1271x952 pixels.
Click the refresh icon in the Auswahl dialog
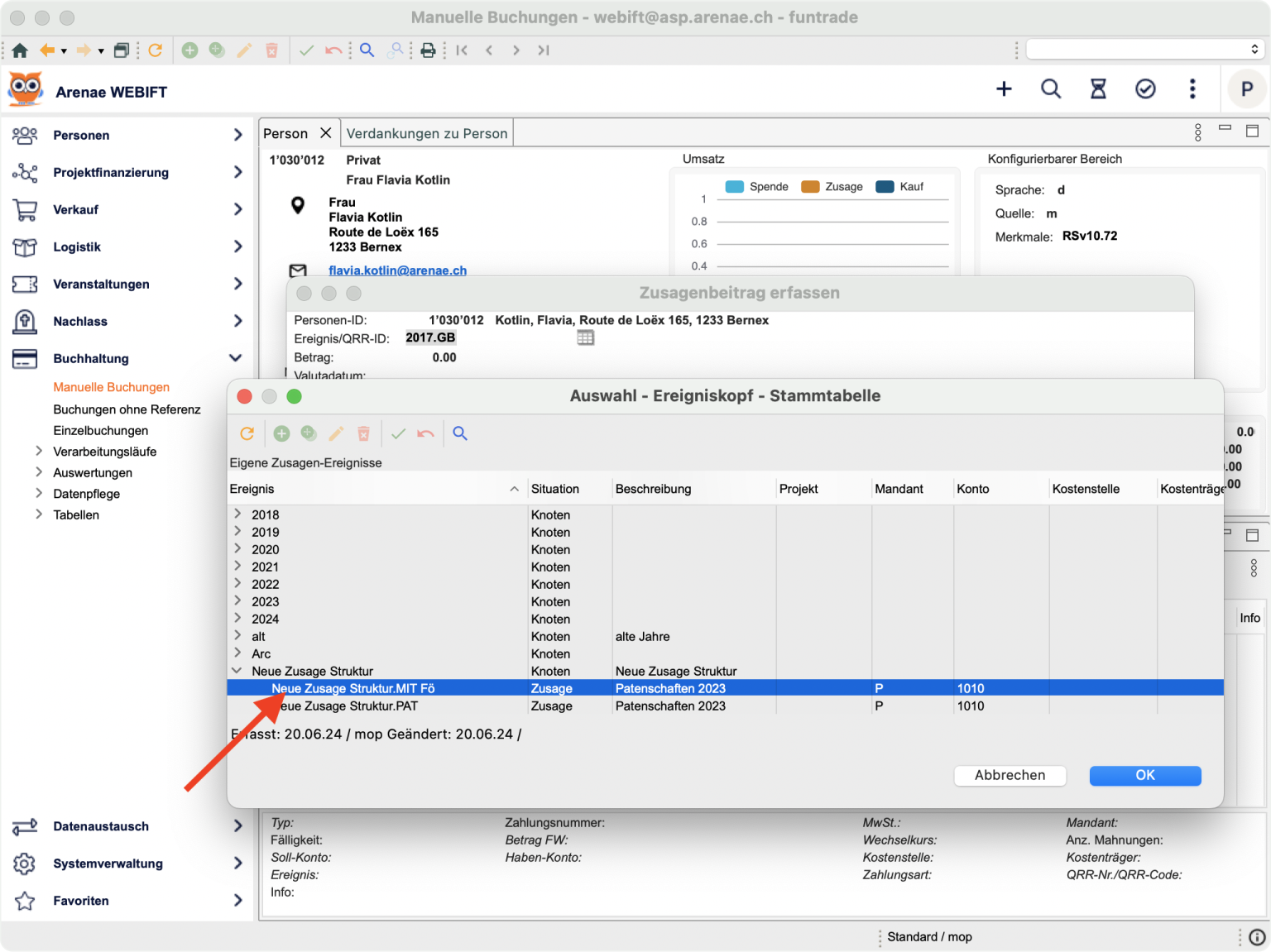pos(247,433)
